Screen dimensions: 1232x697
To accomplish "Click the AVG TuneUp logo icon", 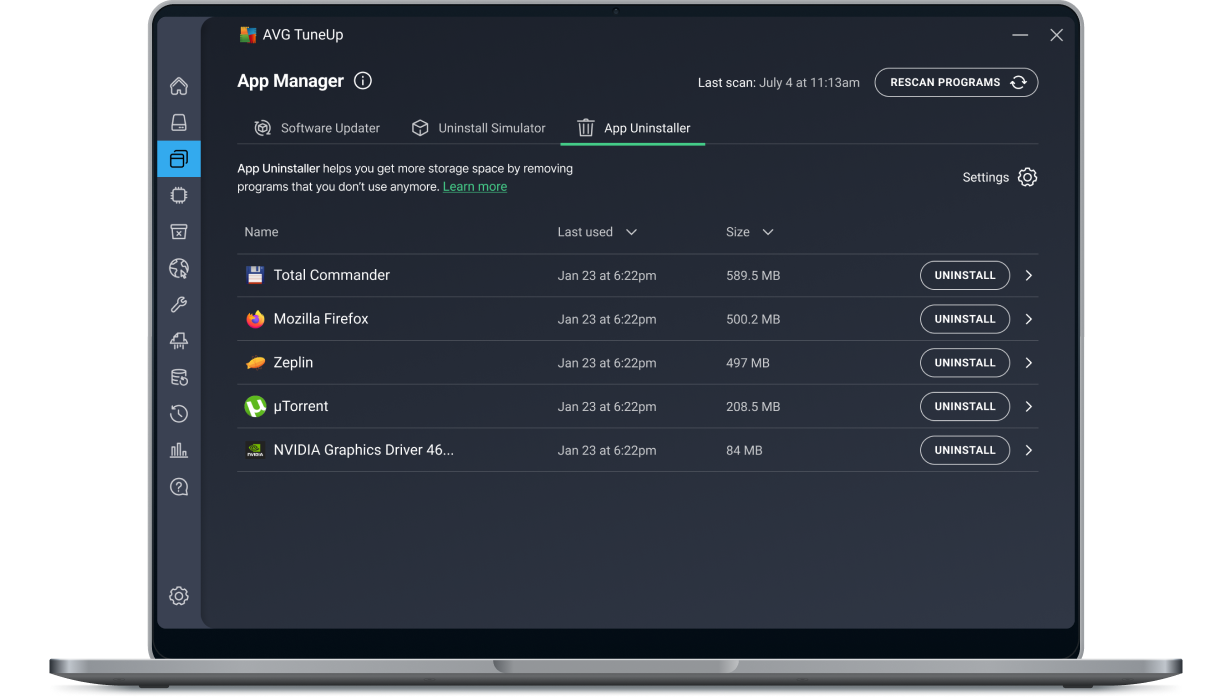I will [248, 35].
